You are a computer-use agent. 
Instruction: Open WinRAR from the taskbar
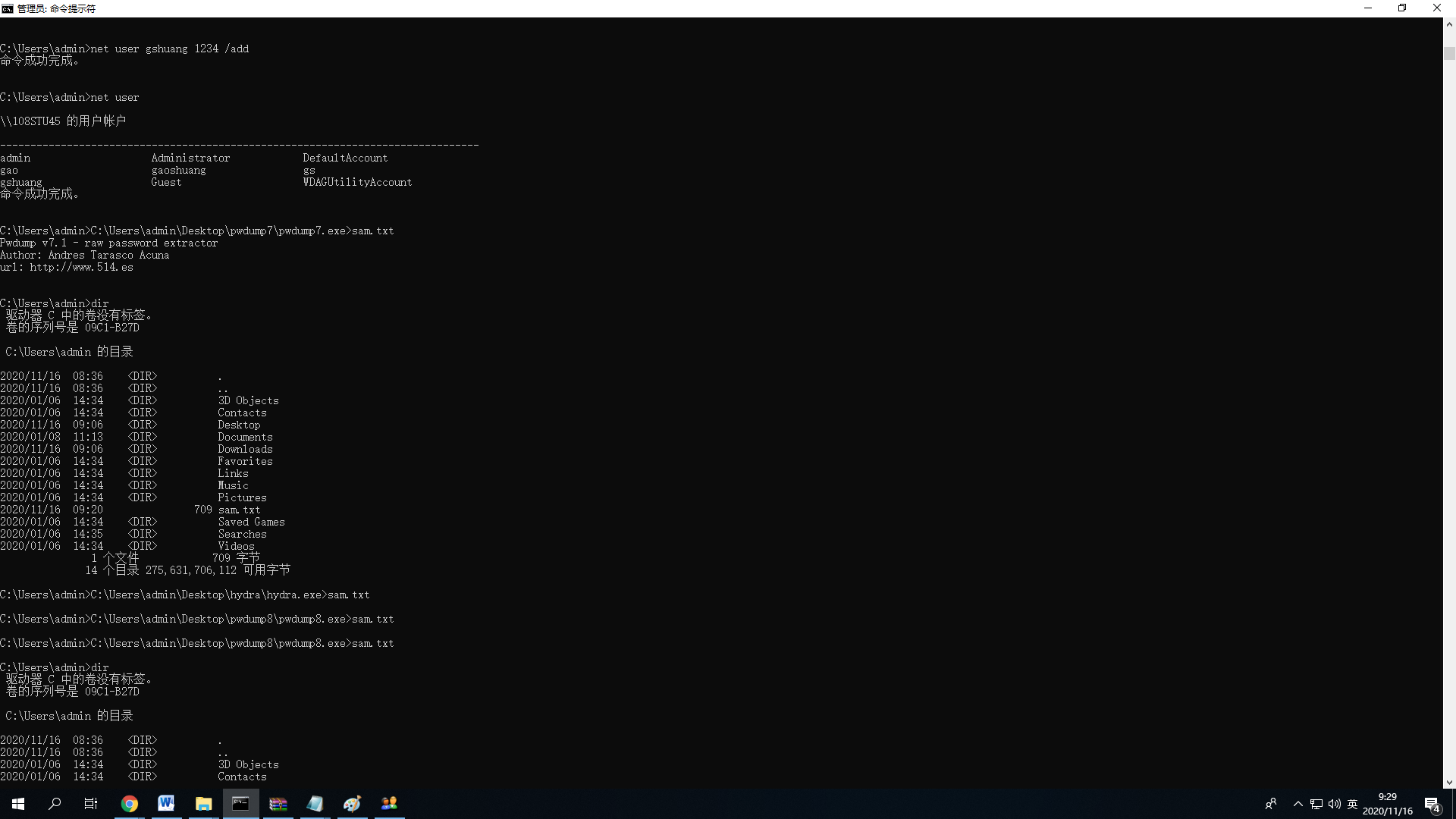(278, 804)
